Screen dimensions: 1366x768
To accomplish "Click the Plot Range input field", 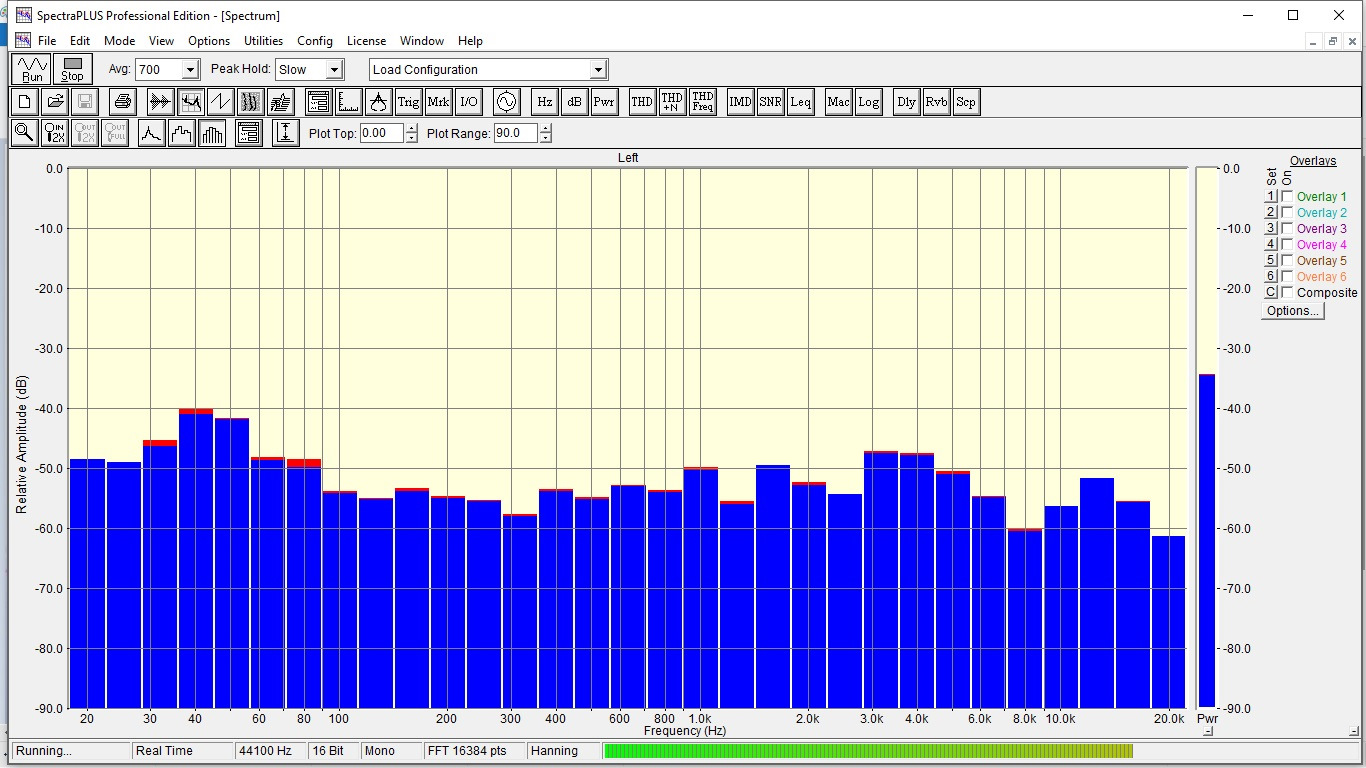I will (x=515, y=133).
